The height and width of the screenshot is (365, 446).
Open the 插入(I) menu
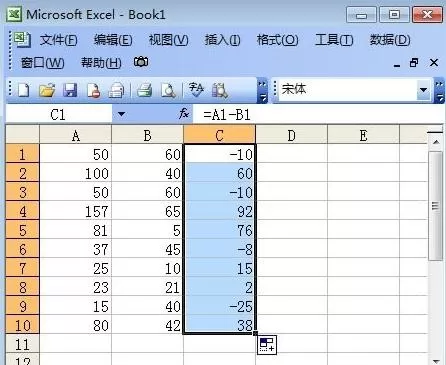click(222, 40)
